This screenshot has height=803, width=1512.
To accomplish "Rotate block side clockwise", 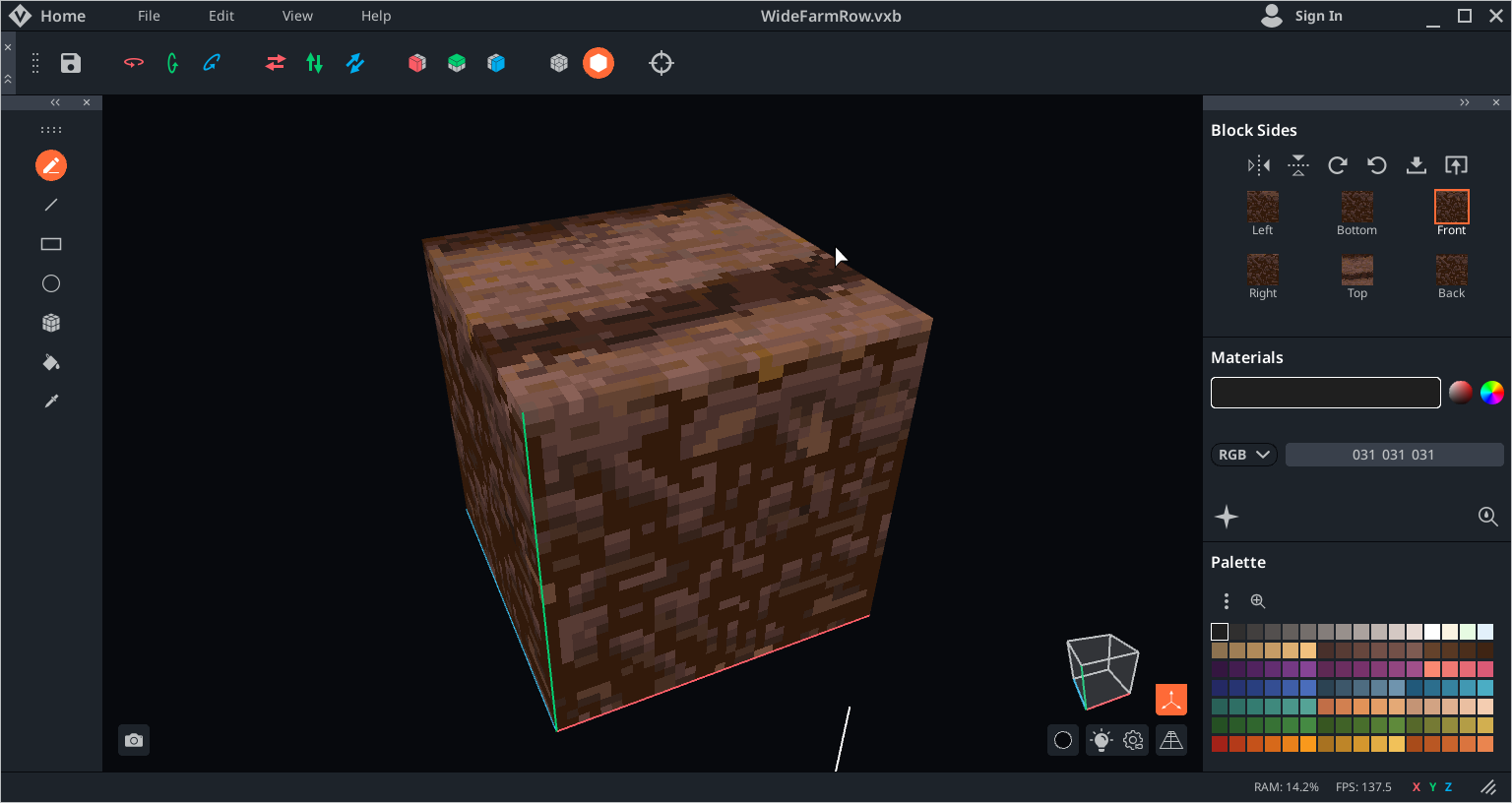I will 1337,165.
